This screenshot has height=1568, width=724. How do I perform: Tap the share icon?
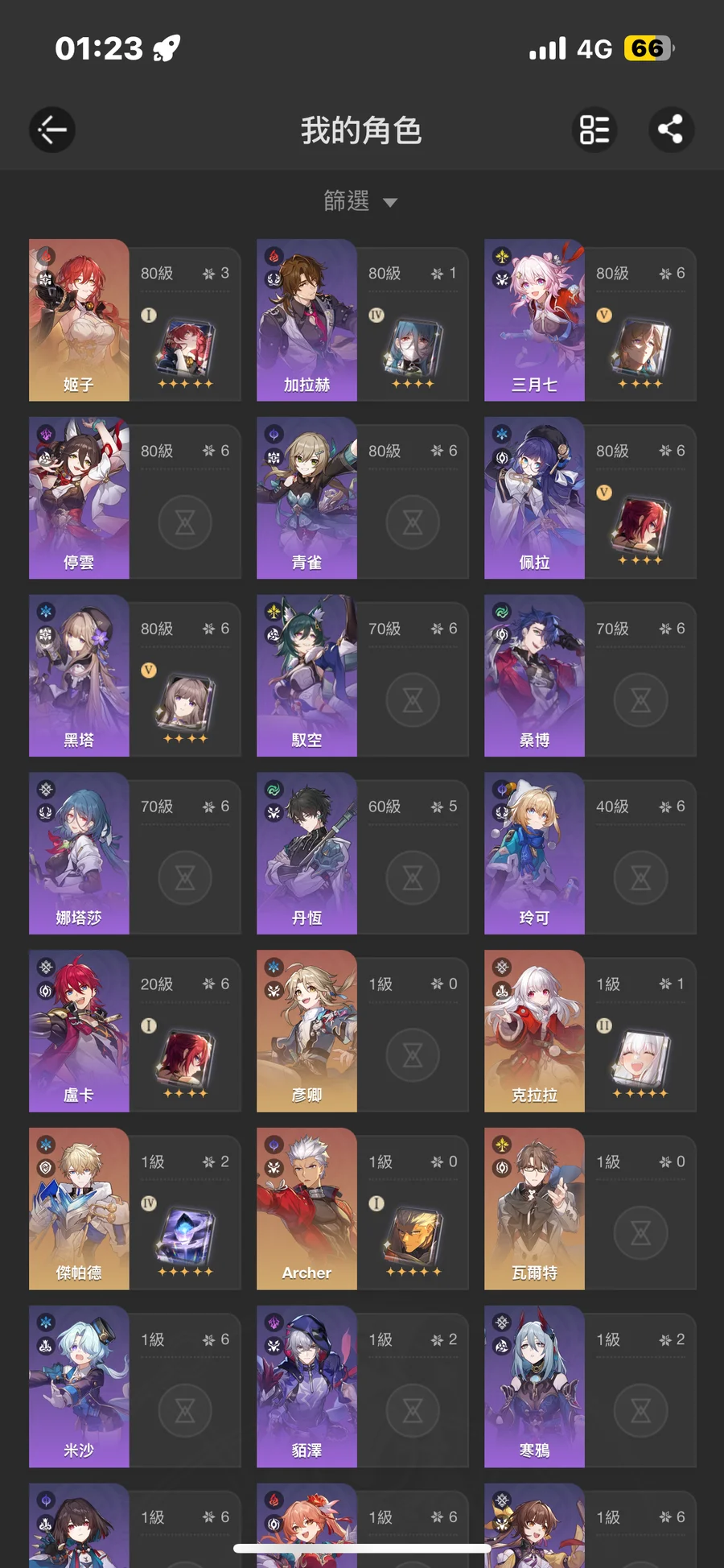tap(671, 130)
